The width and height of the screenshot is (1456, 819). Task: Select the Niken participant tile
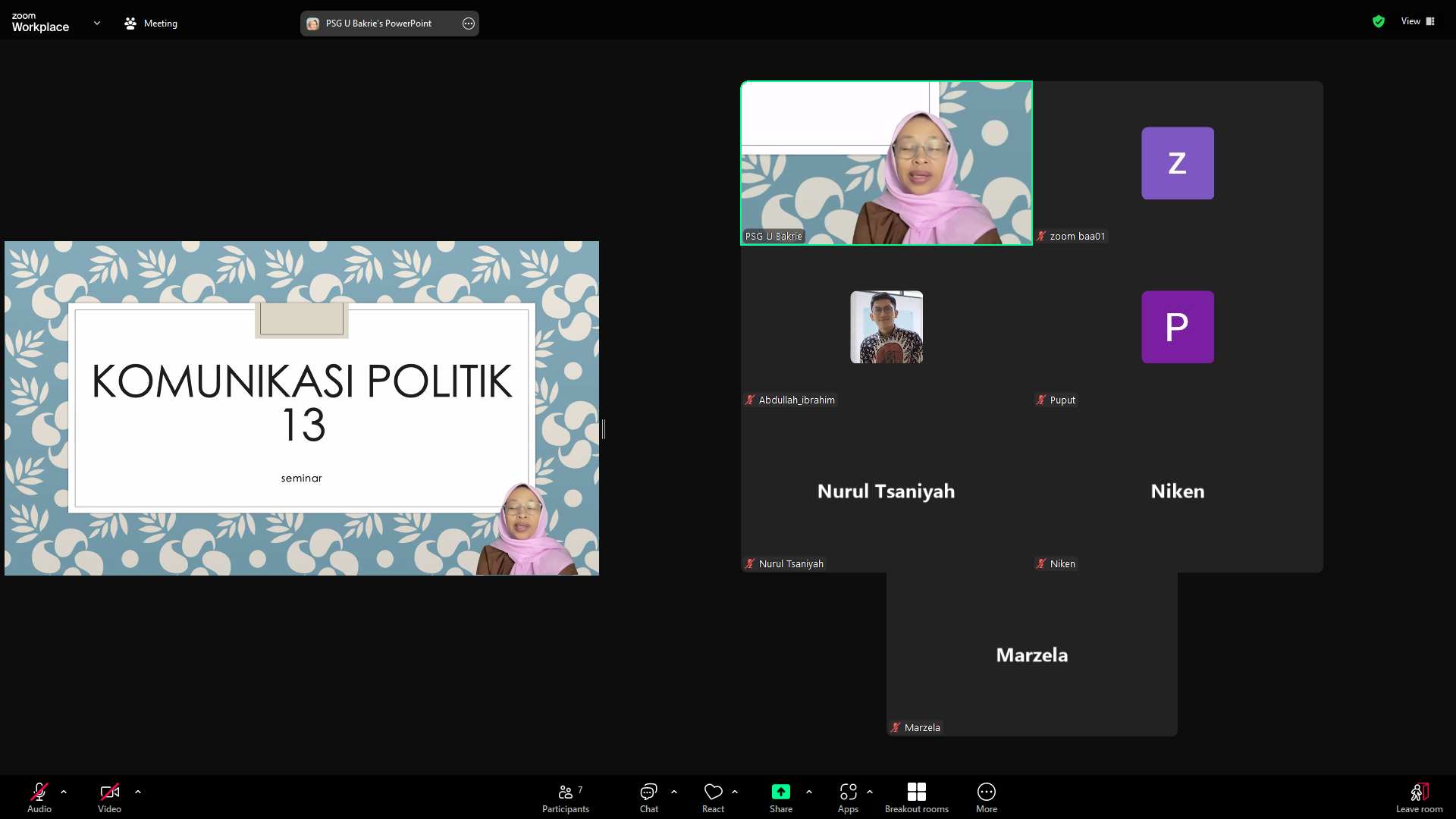tap(1178, 491)
